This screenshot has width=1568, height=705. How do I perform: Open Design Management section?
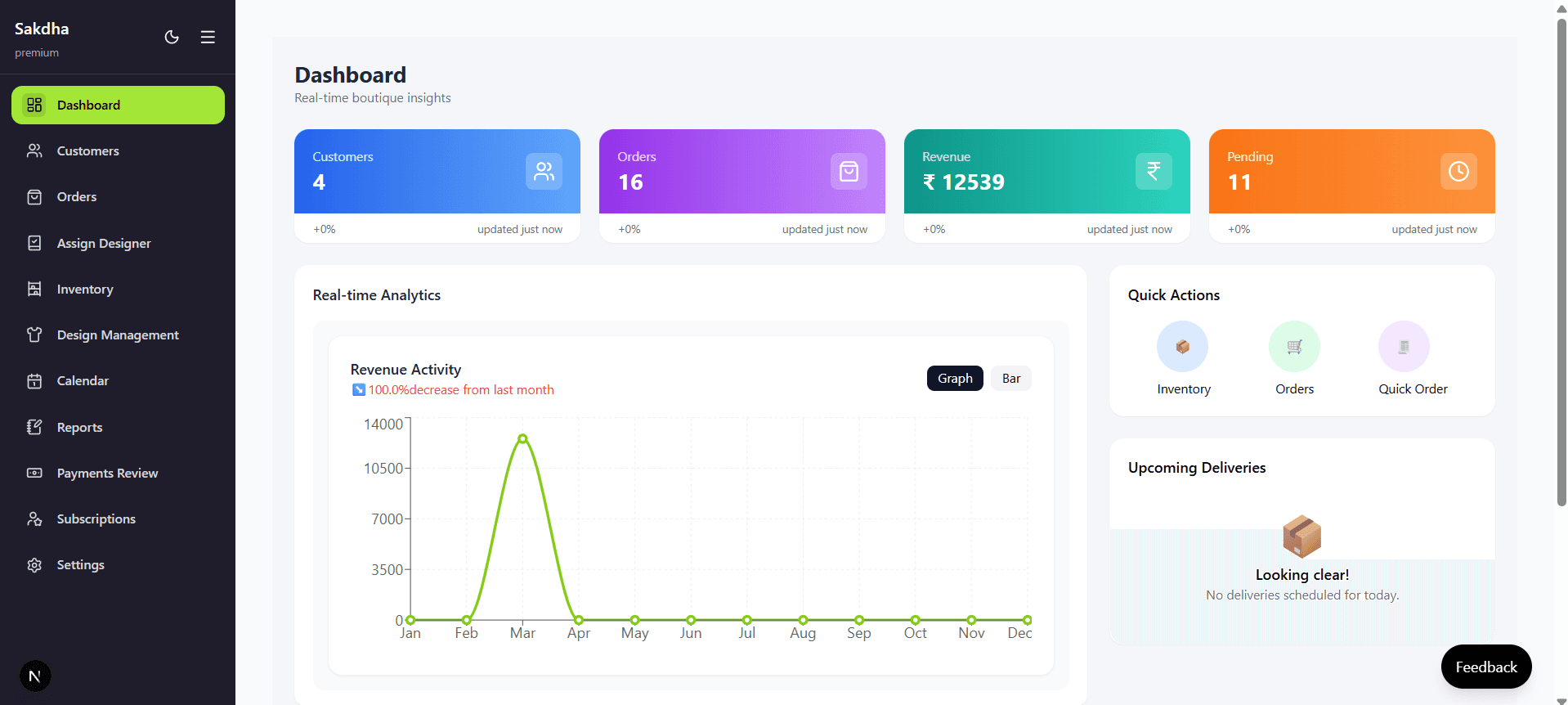[118, 335]
